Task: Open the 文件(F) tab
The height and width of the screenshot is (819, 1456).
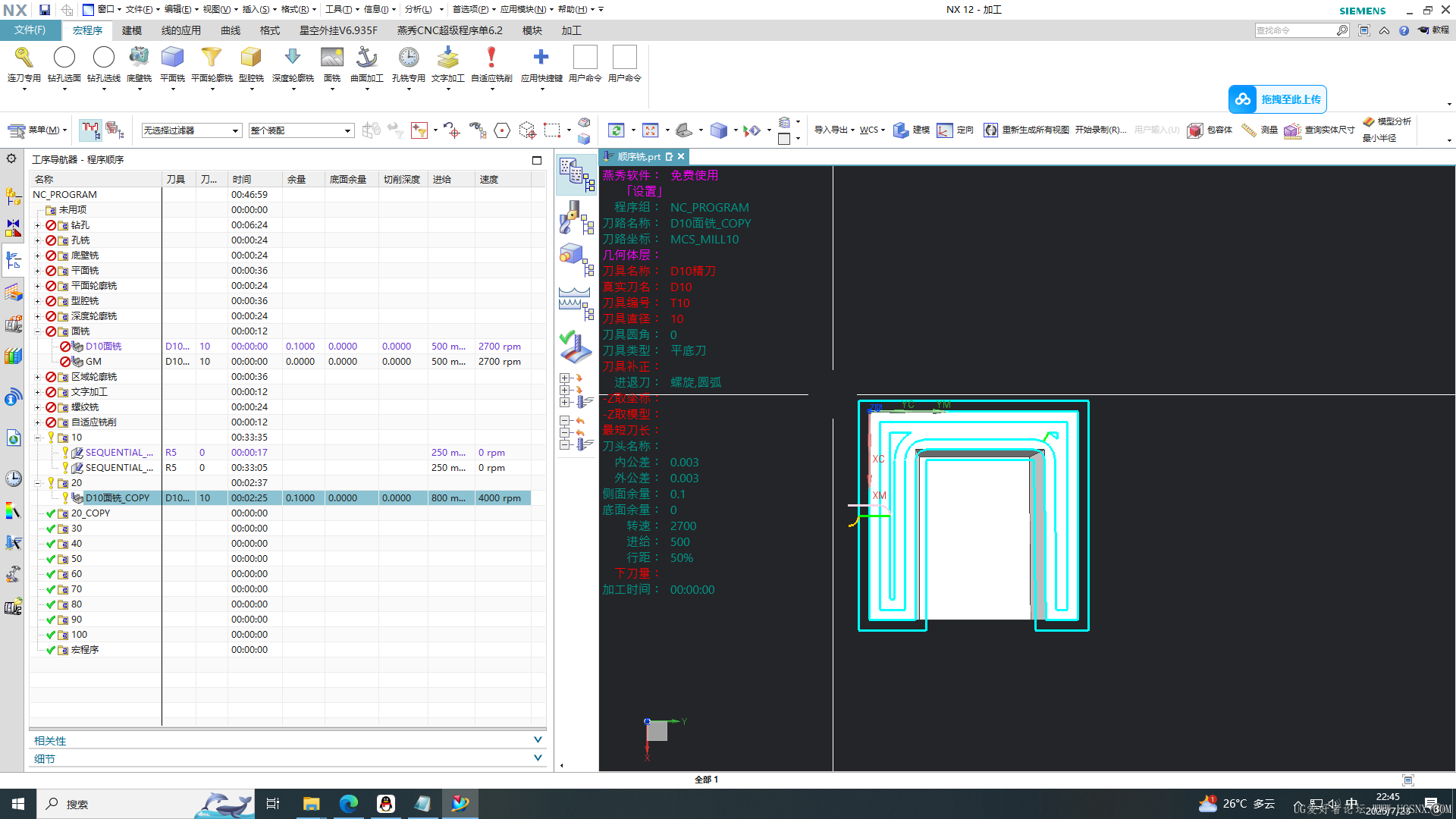Action: point(30,30)
